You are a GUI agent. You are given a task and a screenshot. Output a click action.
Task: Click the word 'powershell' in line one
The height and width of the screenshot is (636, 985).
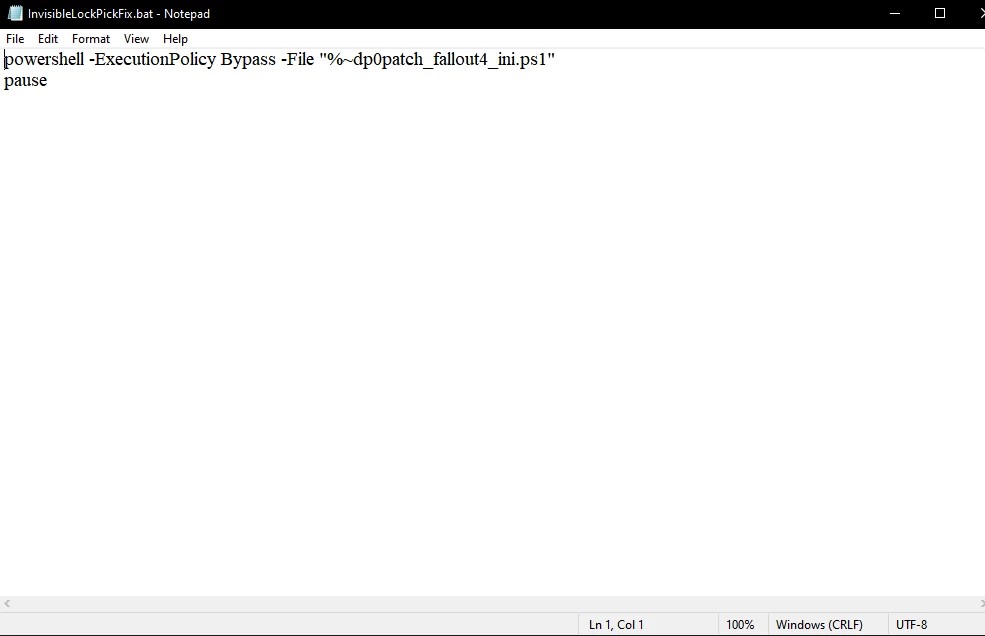pos(44,60)
